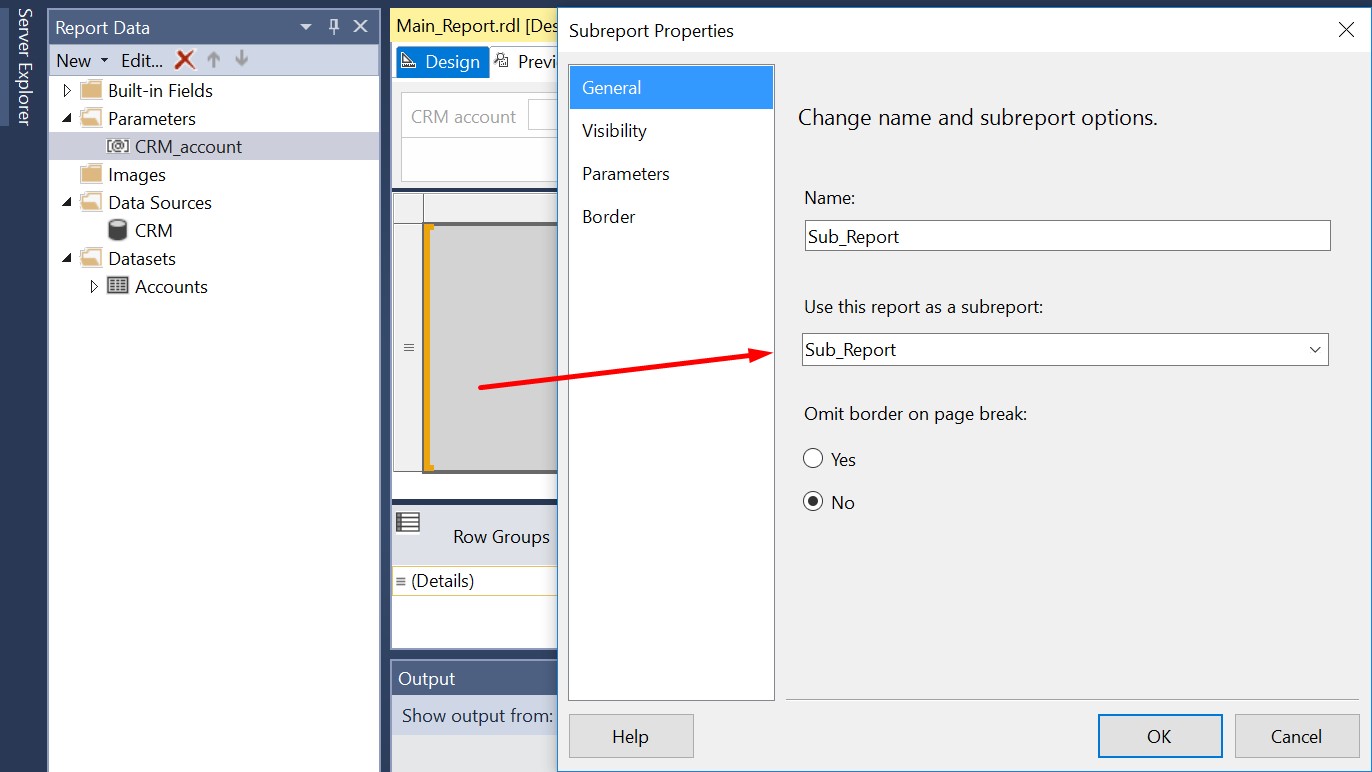Click the Help button in the dialog

coord(631,736)
